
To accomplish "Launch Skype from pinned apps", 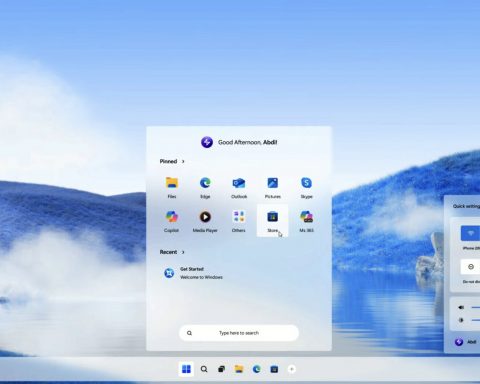I will [x=306, y=187].
